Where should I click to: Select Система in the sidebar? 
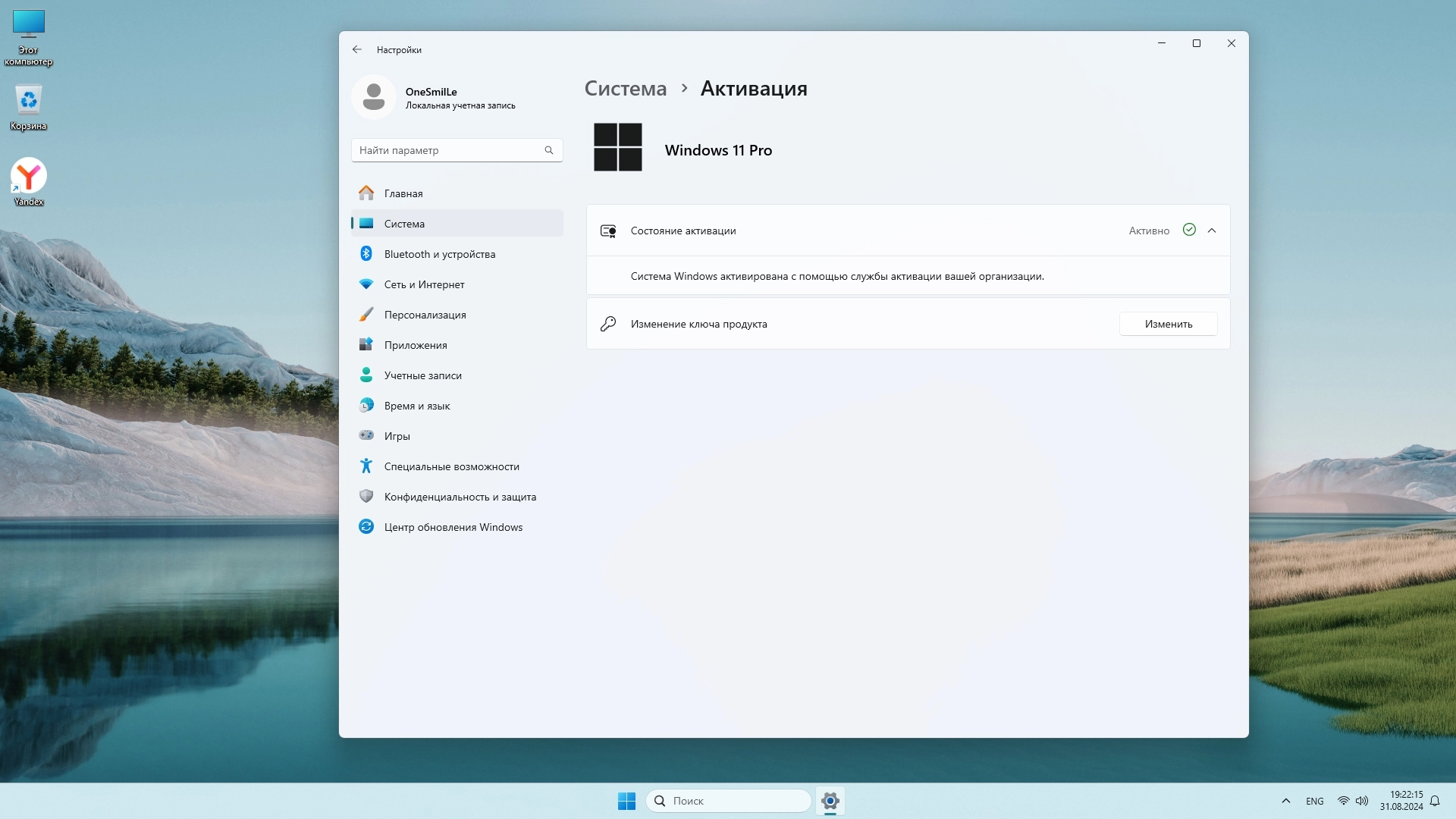point(404,224)
